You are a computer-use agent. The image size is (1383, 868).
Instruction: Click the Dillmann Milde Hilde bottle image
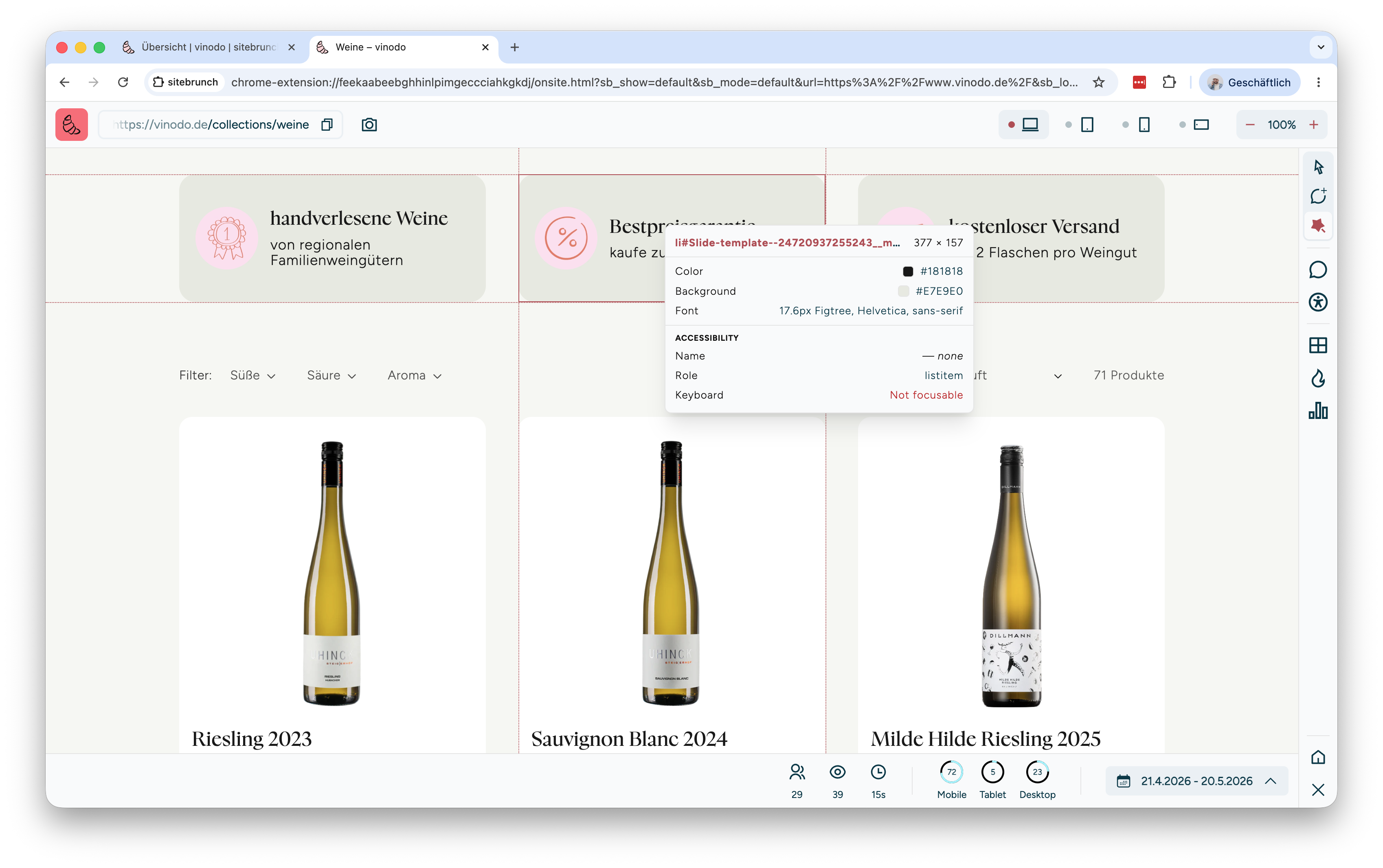1012,575
